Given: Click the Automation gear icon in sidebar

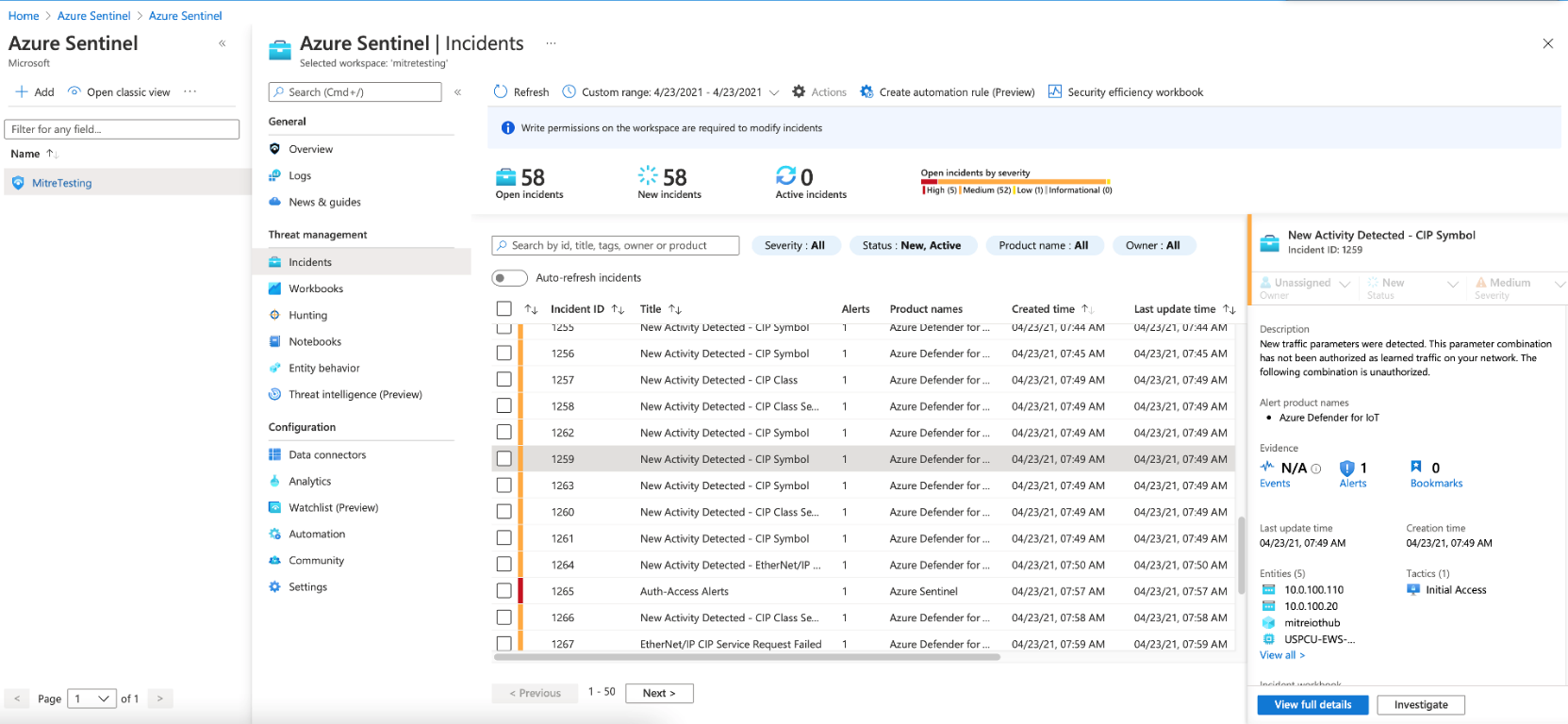Looking at the screenshot, I should tap(274, 534).
